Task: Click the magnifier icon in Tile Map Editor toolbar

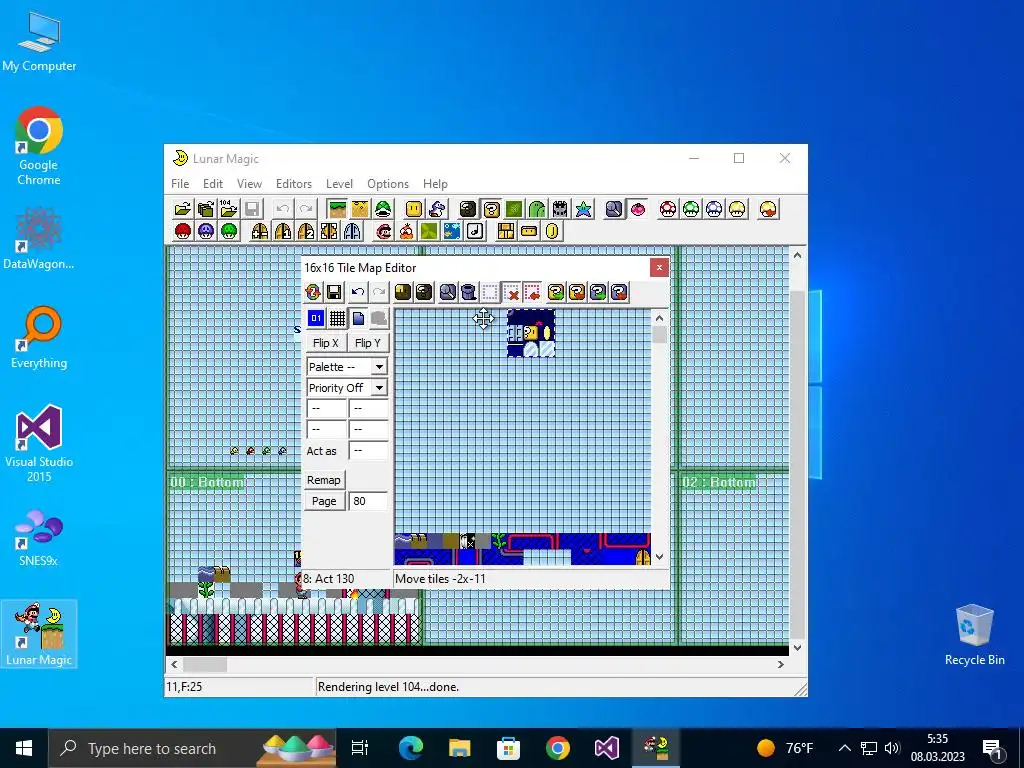Action: point(447,292)
